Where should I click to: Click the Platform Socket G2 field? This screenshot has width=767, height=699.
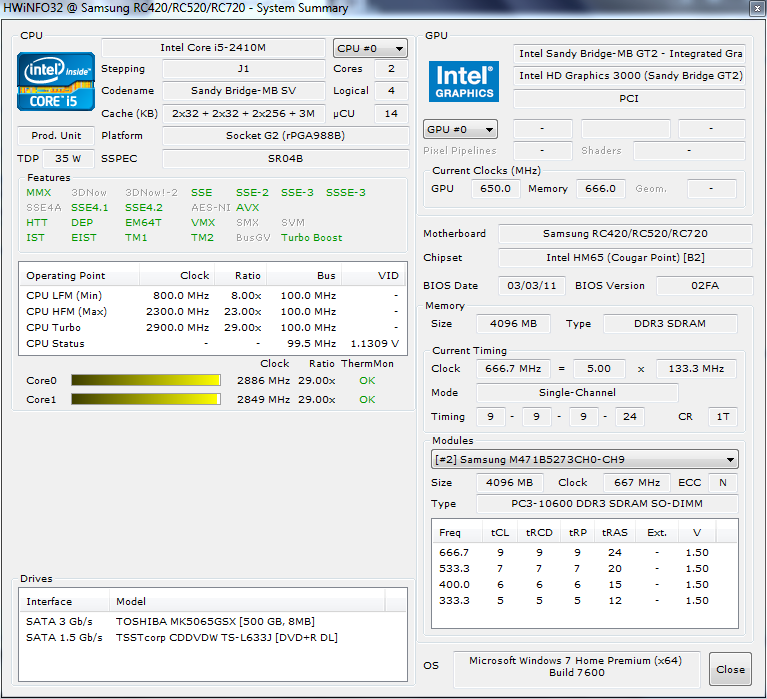pyautogui.click(x=285, y=135)
